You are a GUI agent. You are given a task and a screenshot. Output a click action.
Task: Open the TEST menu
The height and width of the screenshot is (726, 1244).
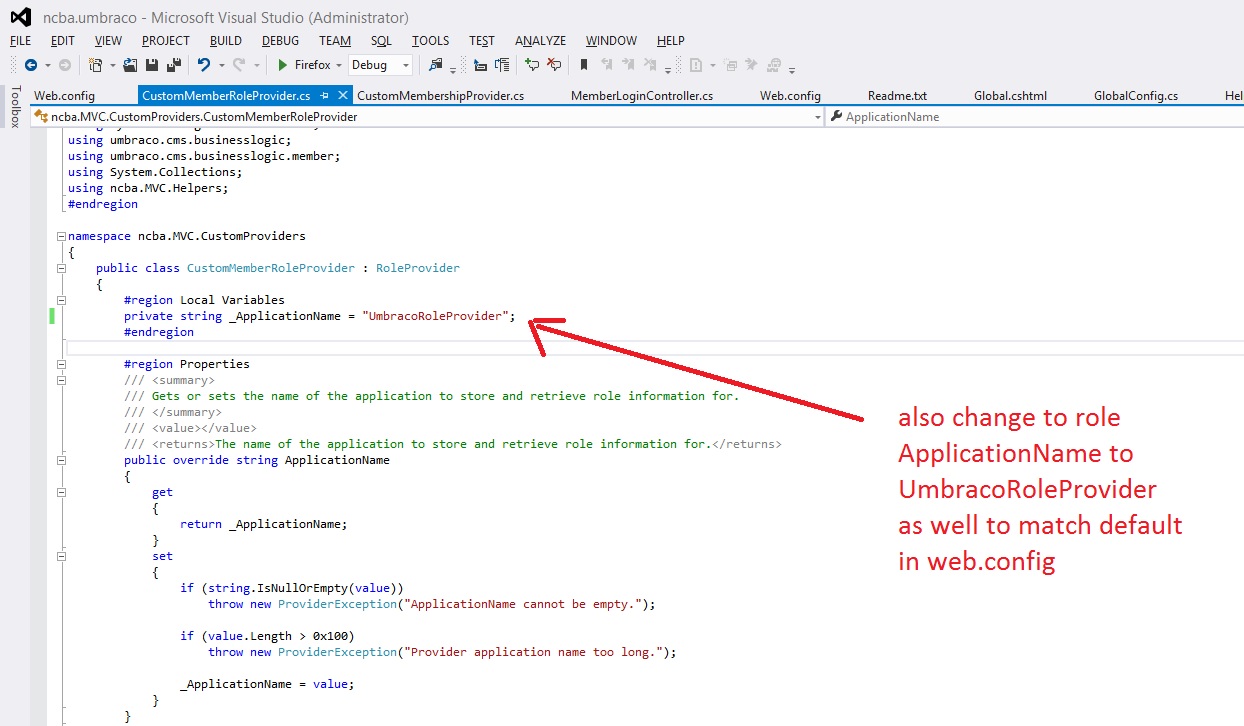tap(482, 41)
